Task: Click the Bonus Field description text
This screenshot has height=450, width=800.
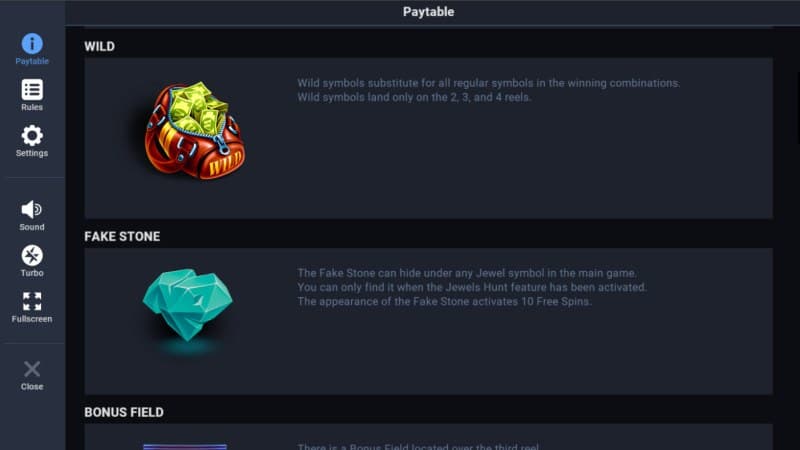Action: pyautogui.click(x=419, y=446)
